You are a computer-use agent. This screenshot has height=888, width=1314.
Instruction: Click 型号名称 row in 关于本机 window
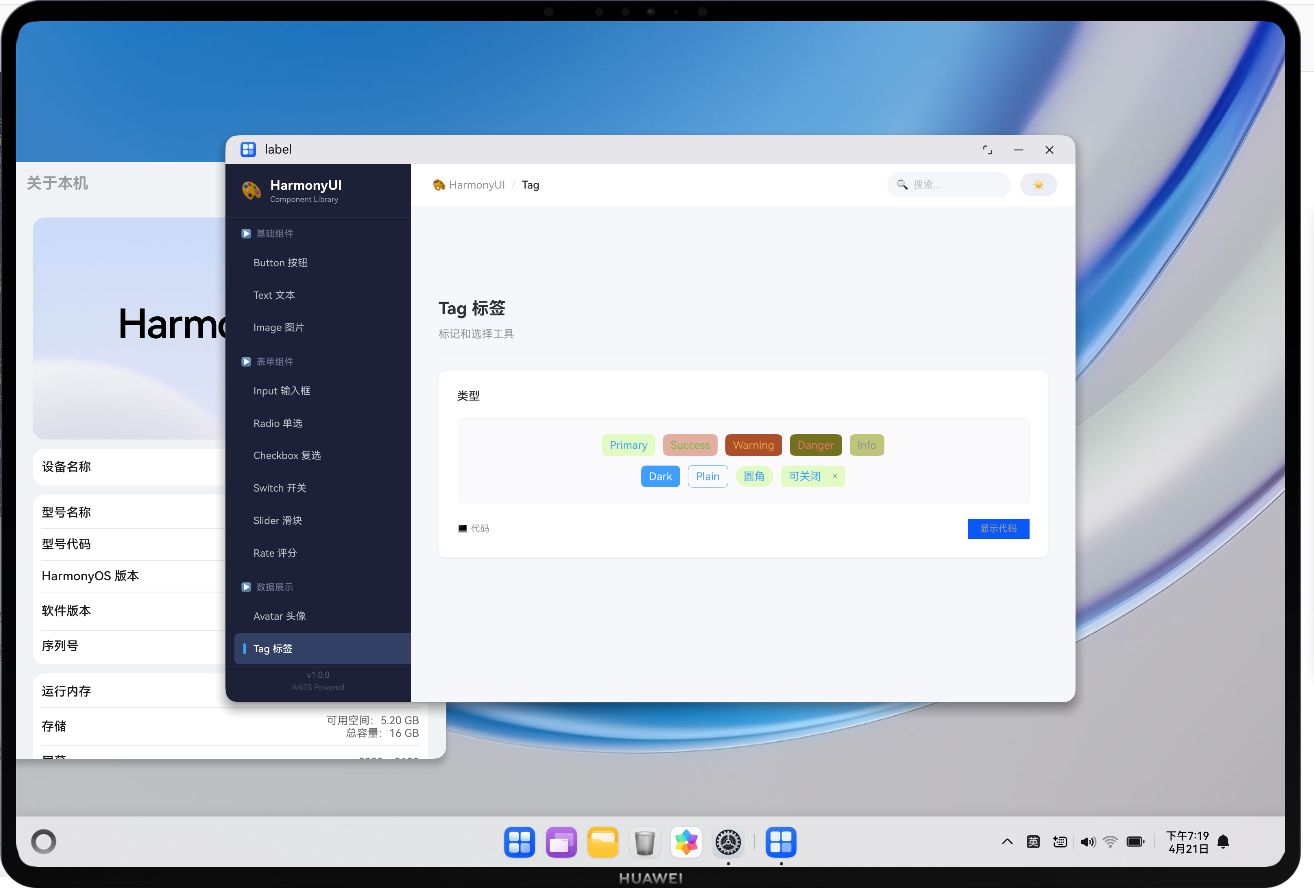tap(130, 512)
